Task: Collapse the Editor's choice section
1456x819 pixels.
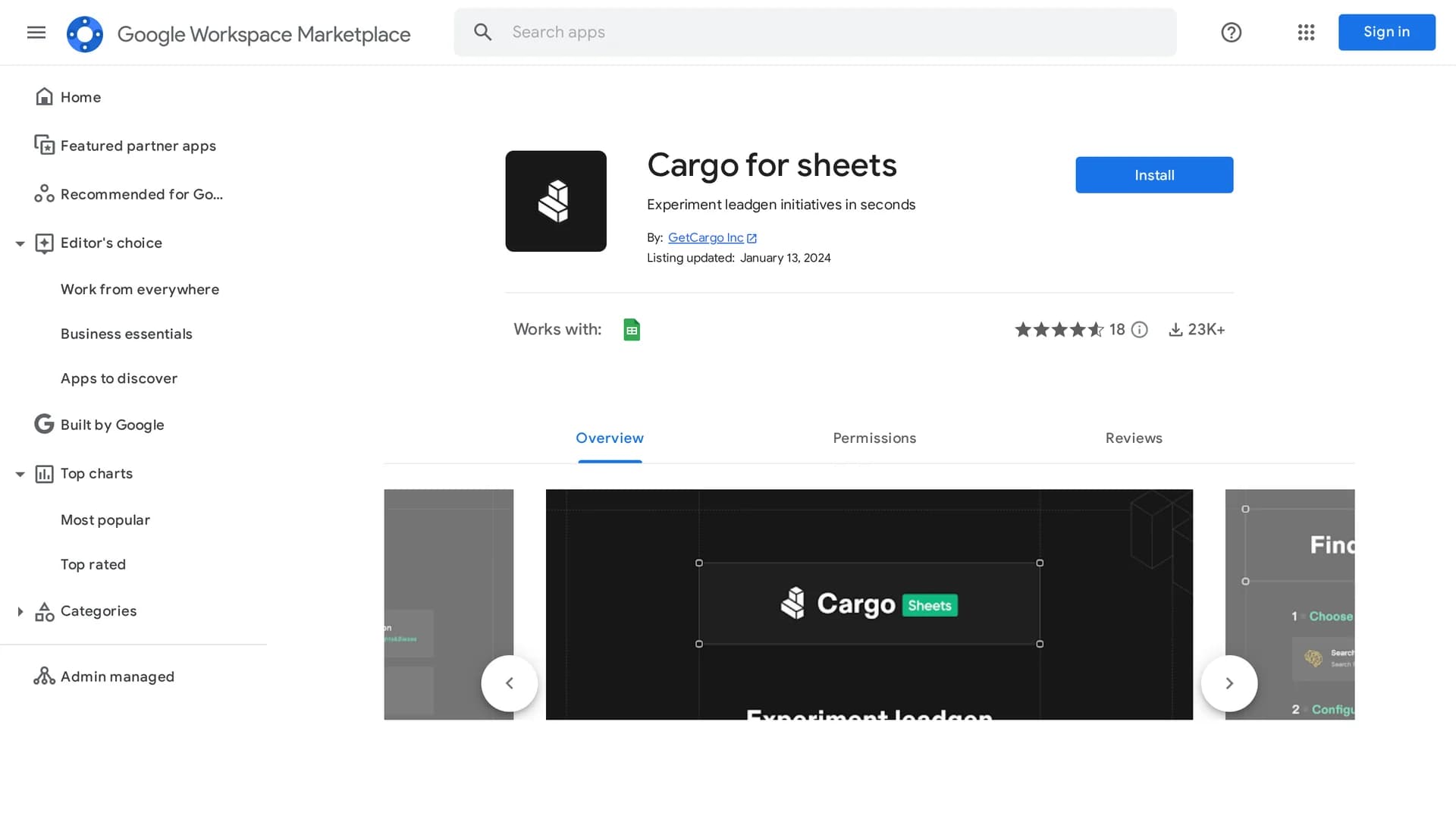Action: point(20,243)
